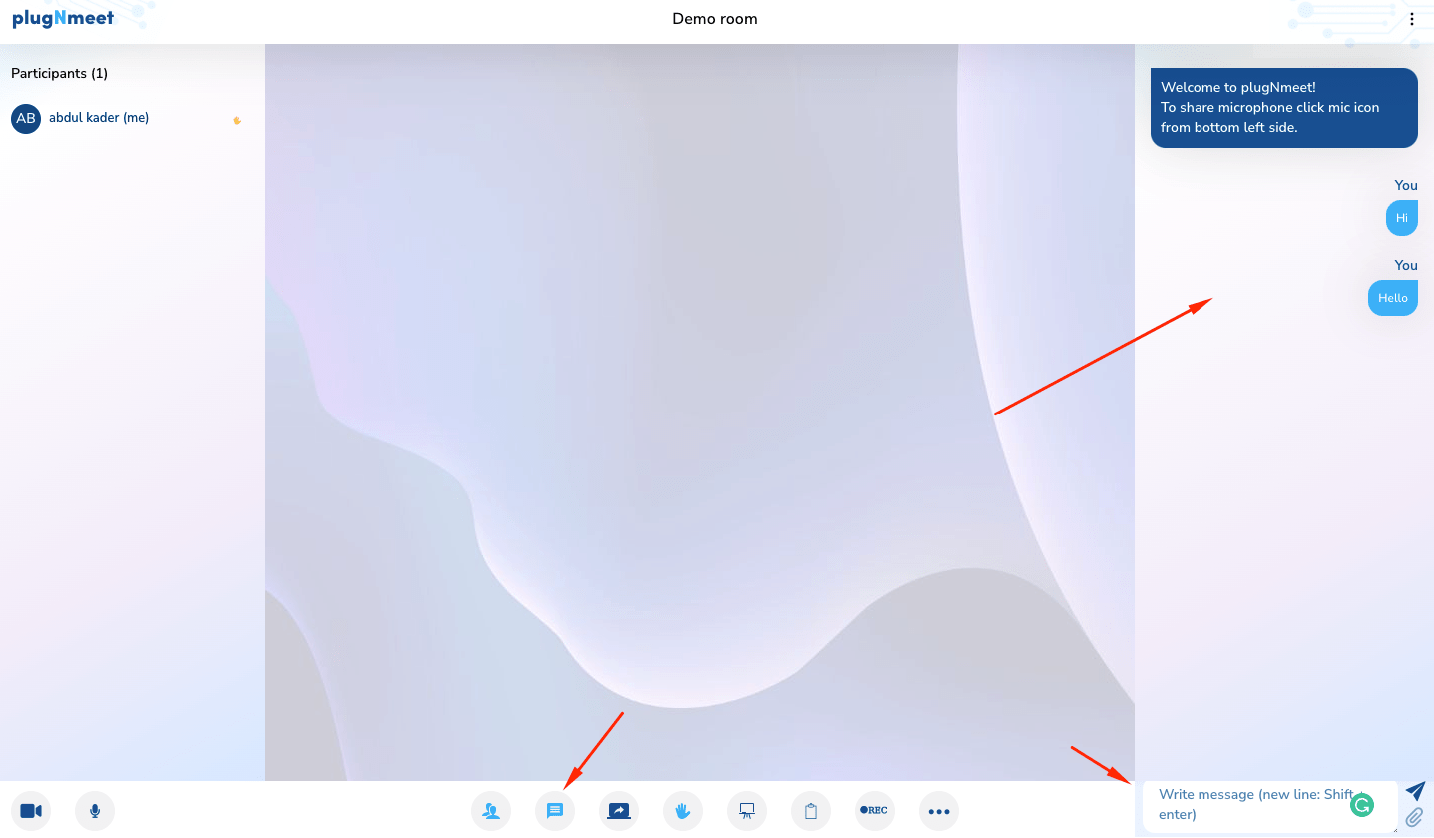The width and height of the screenshot is (1434, 838).
Task: Click the Hello chat message bubble
Action: click(x=1393, y=298)
